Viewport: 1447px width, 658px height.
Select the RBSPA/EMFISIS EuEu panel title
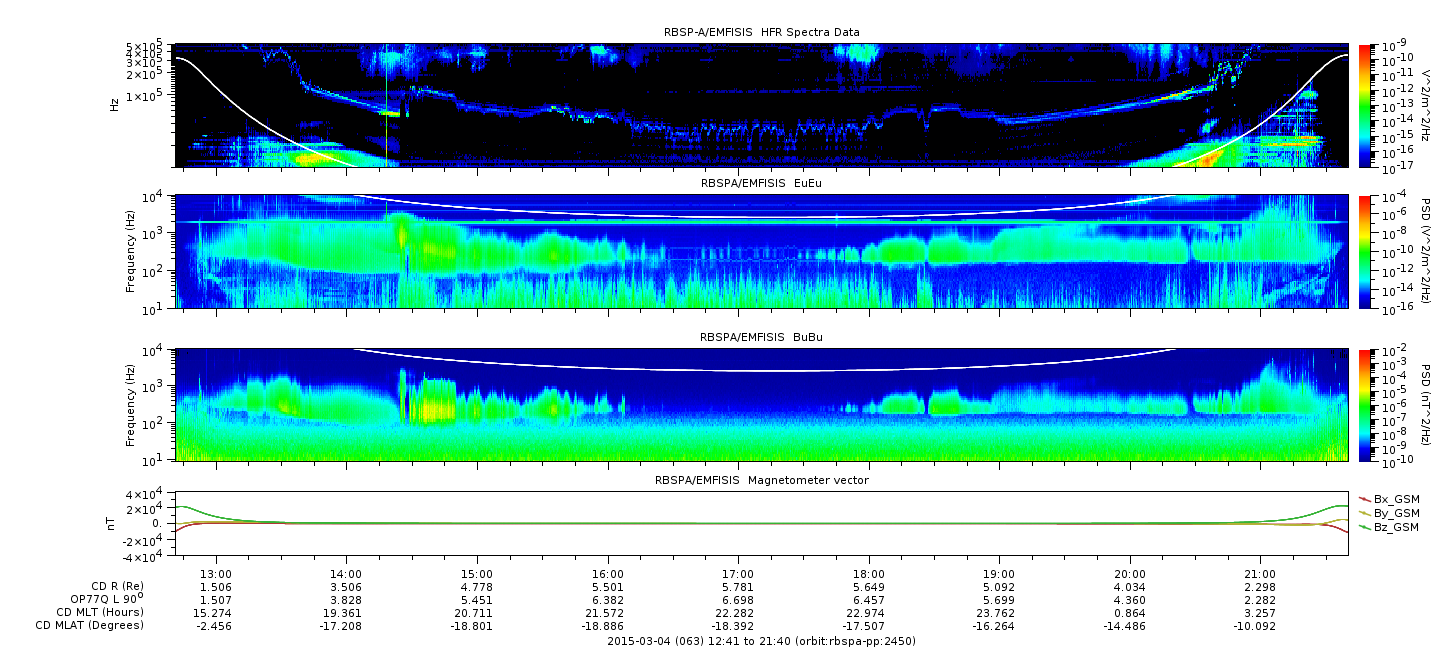pyautogui.click(x=761, y=184)
